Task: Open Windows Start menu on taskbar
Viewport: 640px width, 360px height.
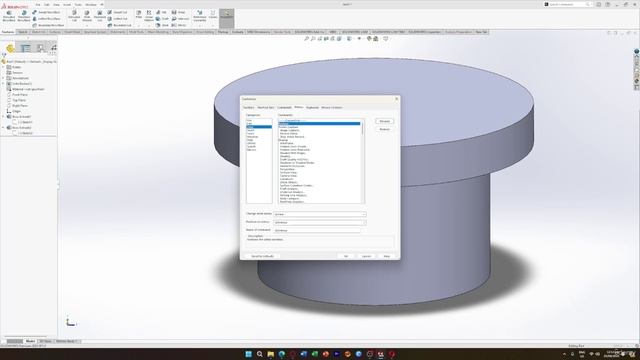Action: tap(248, 354)
